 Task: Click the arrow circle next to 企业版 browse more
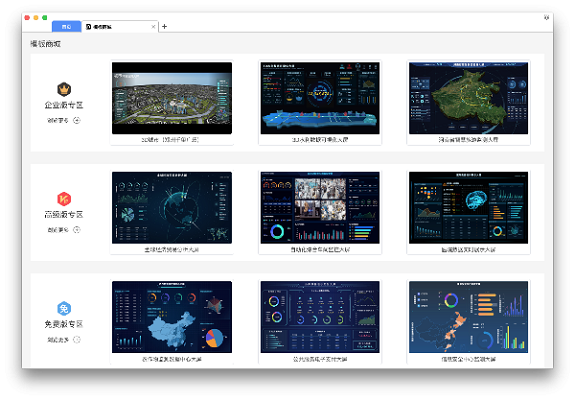tap(77, 120)
